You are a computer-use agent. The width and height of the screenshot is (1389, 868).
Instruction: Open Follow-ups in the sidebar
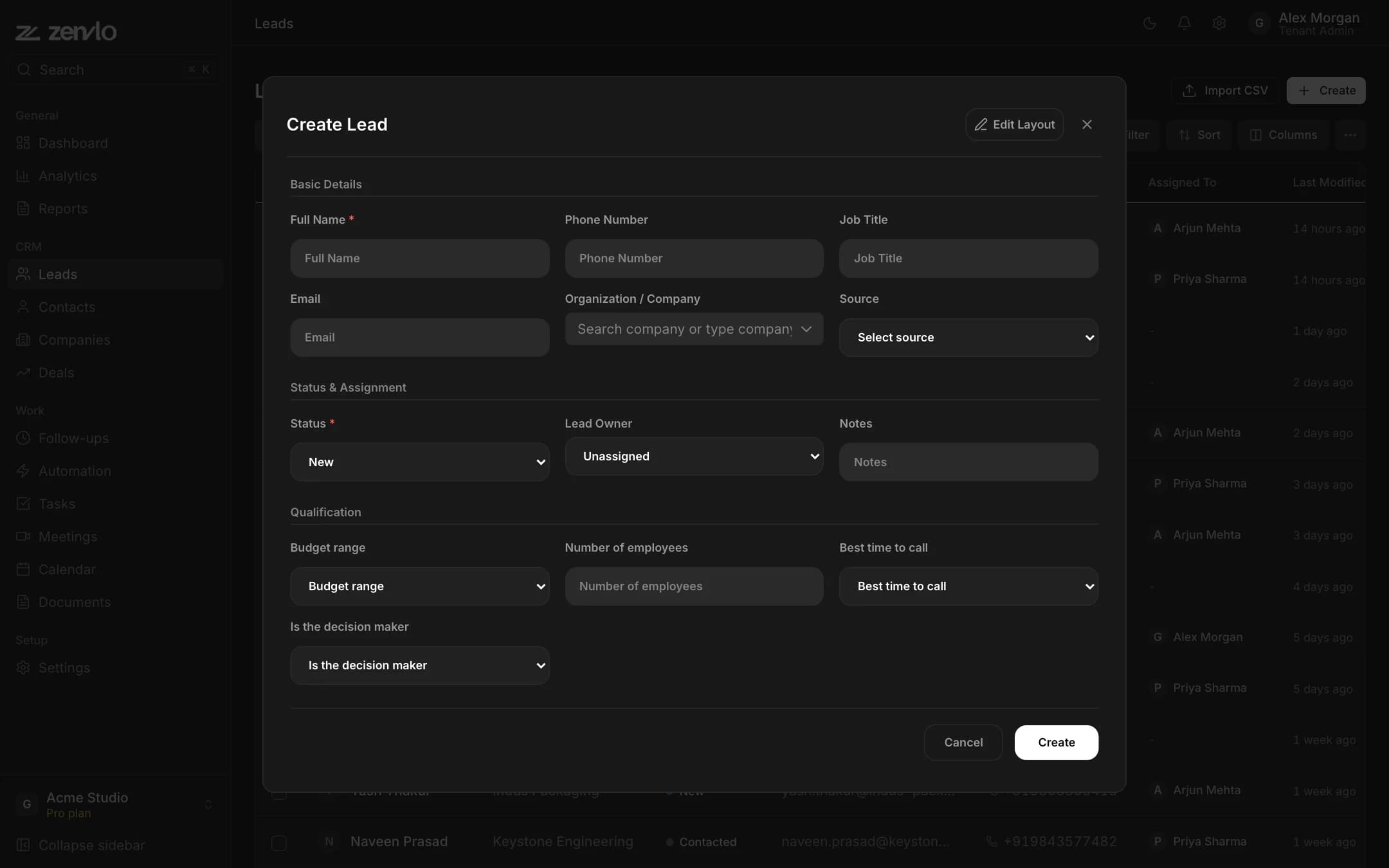point(116,438)
